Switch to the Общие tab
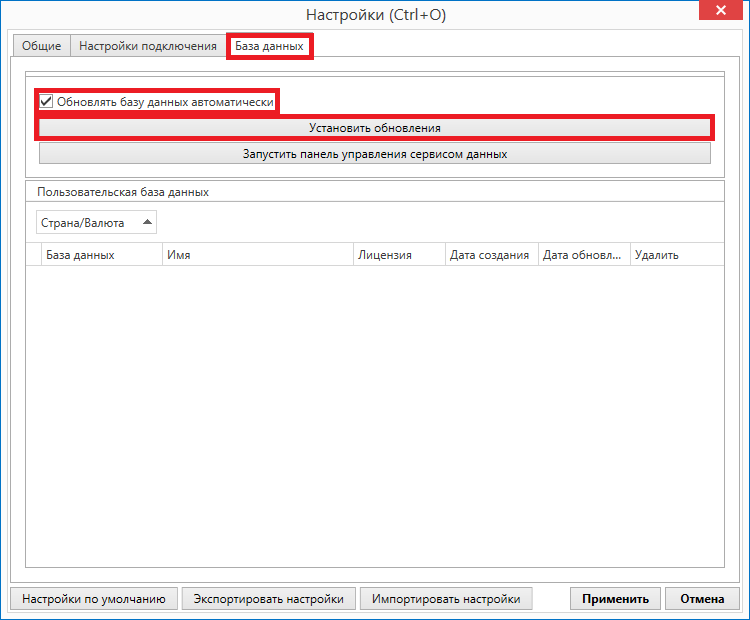This screenshot has width=750, height=620. [x=42, y=46]
